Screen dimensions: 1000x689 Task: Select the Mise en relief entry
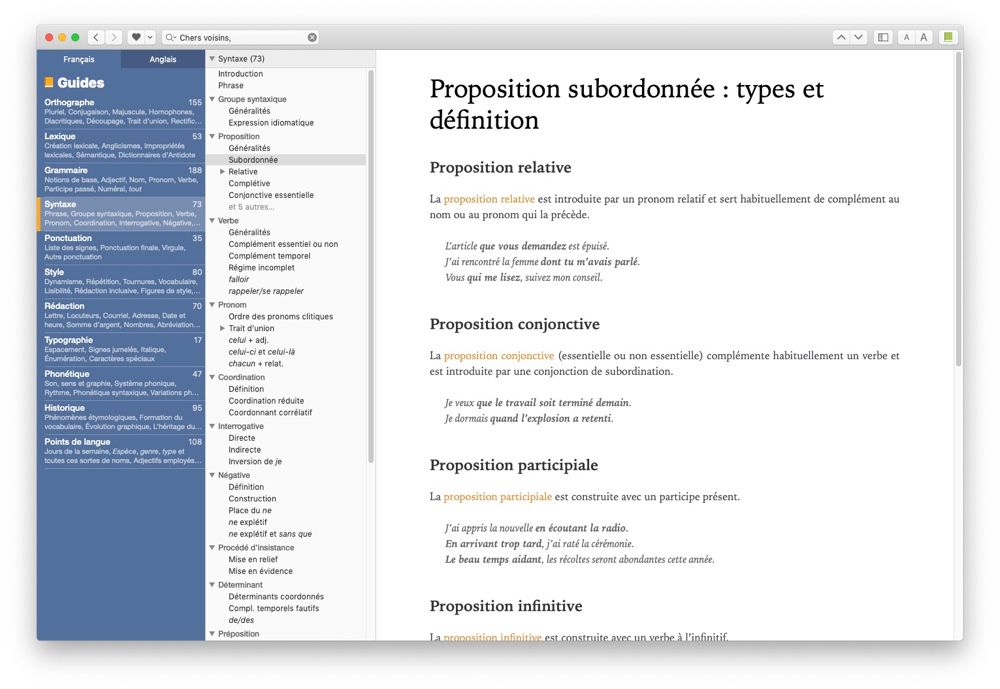tap(253, 559)
